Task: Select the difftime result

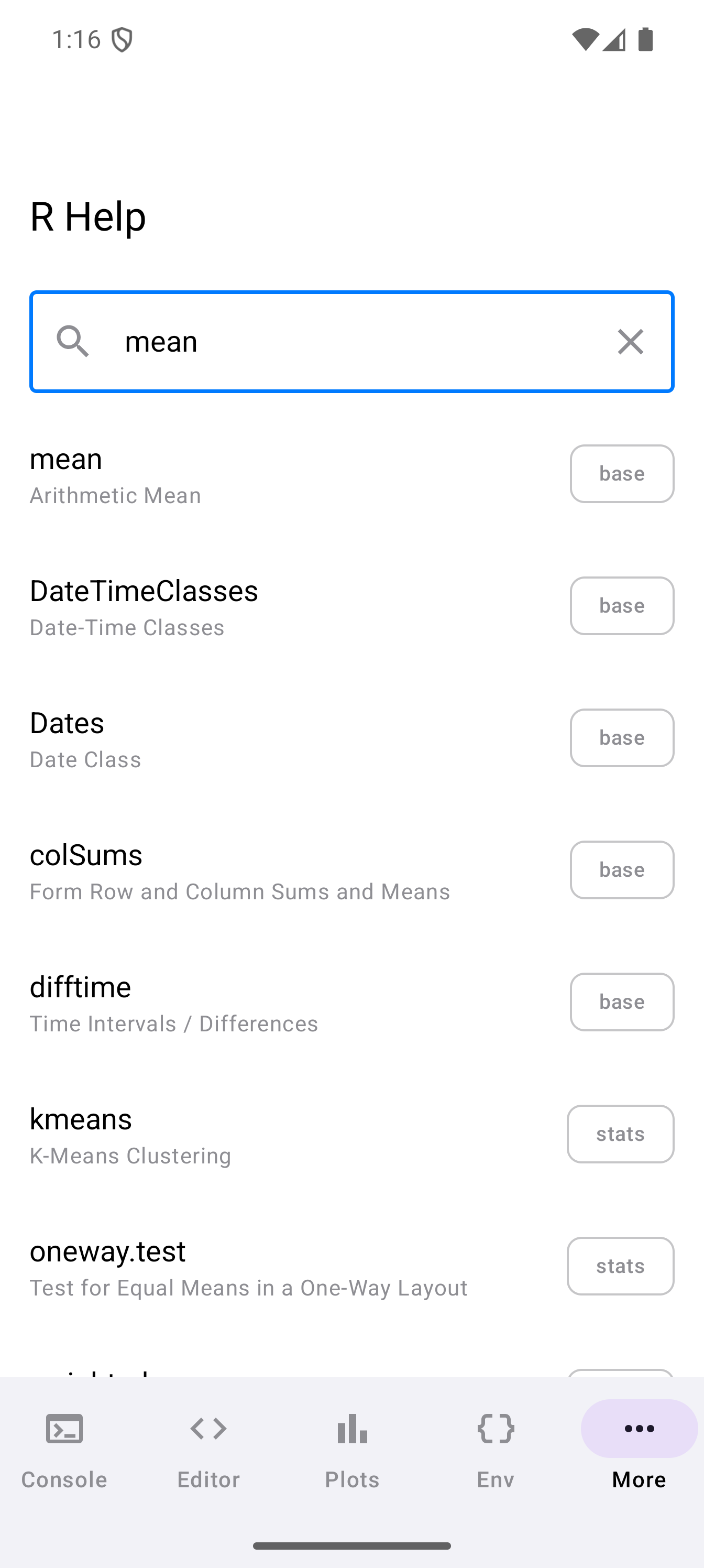Action: [x=244, y=1003]
